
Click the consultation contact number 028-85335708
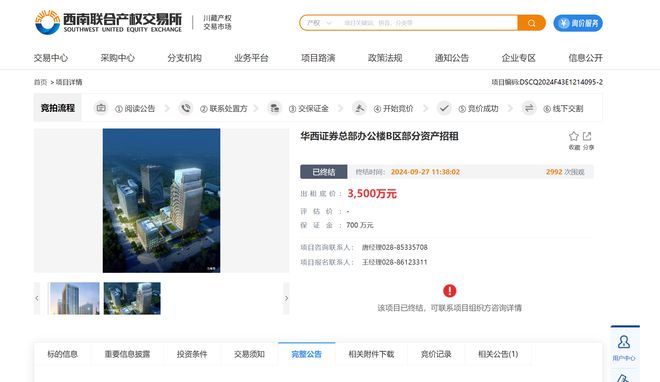(405, 247)
